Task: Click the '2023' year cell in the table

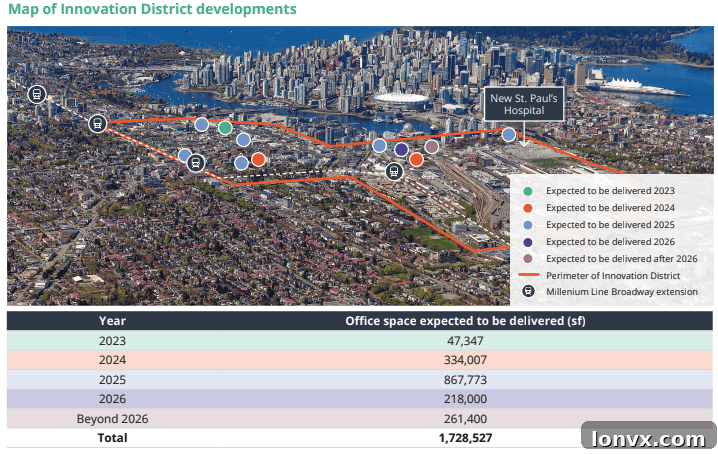Action: 112,341
